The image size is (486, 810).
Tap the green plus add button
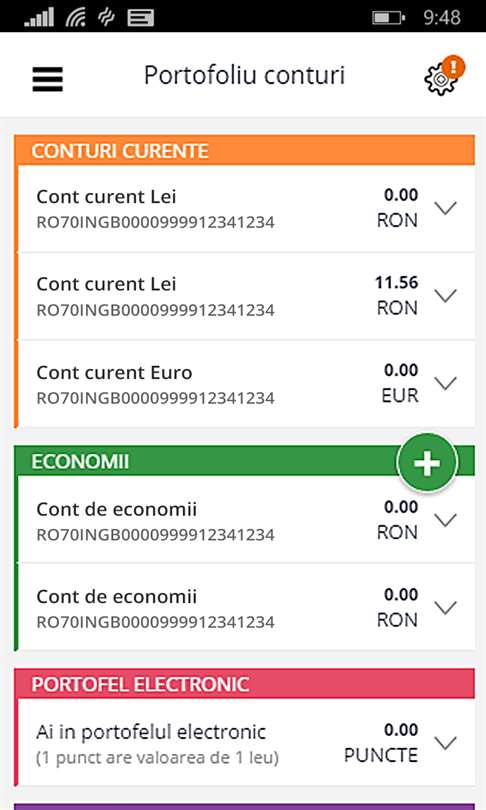427,463
